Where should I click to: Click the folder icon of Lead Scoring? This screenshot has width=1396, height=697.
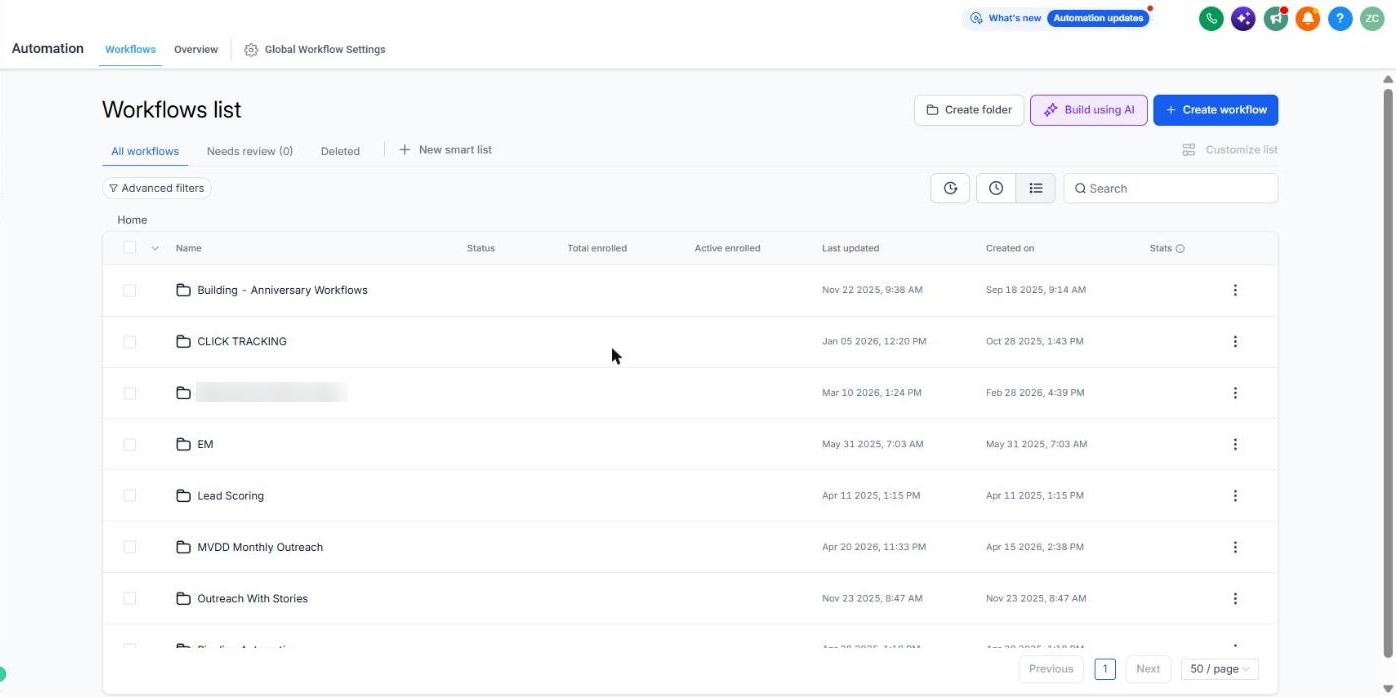point(183,496)
